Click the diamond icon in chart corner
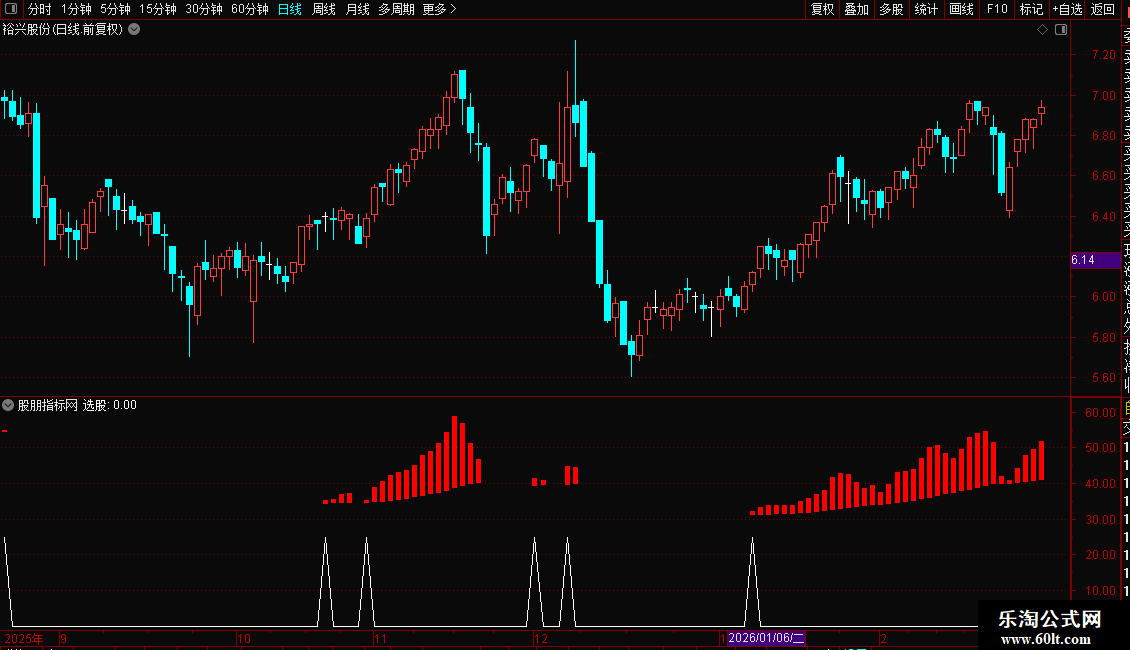This screenshot has height=650, width=1130. click(x=1042, y=30)
